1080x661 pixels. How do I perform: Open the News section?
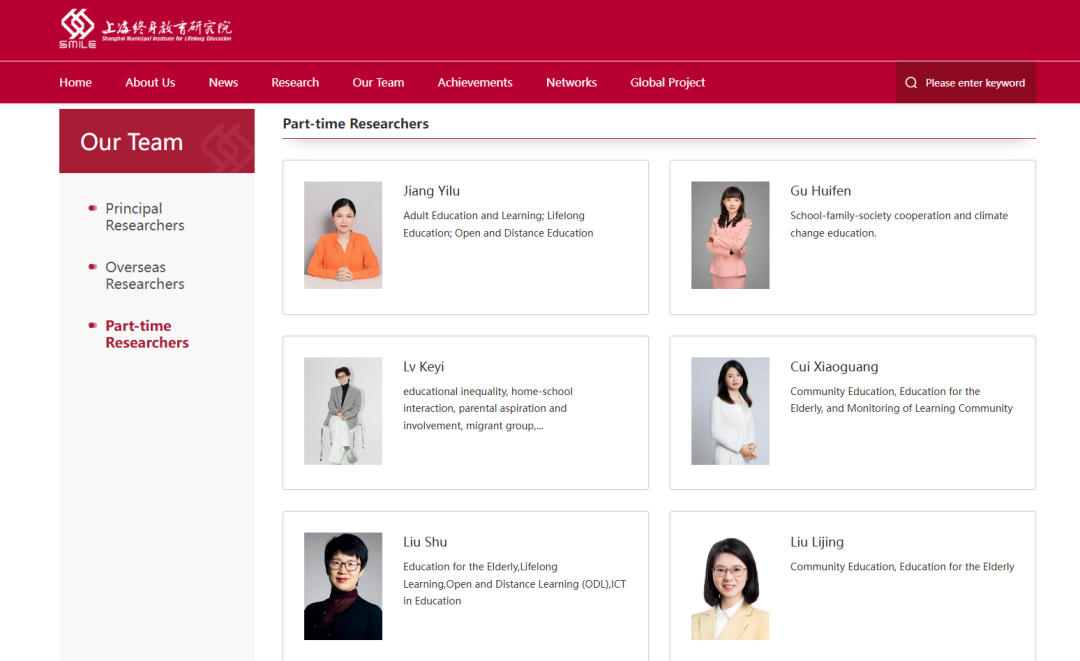223,83
